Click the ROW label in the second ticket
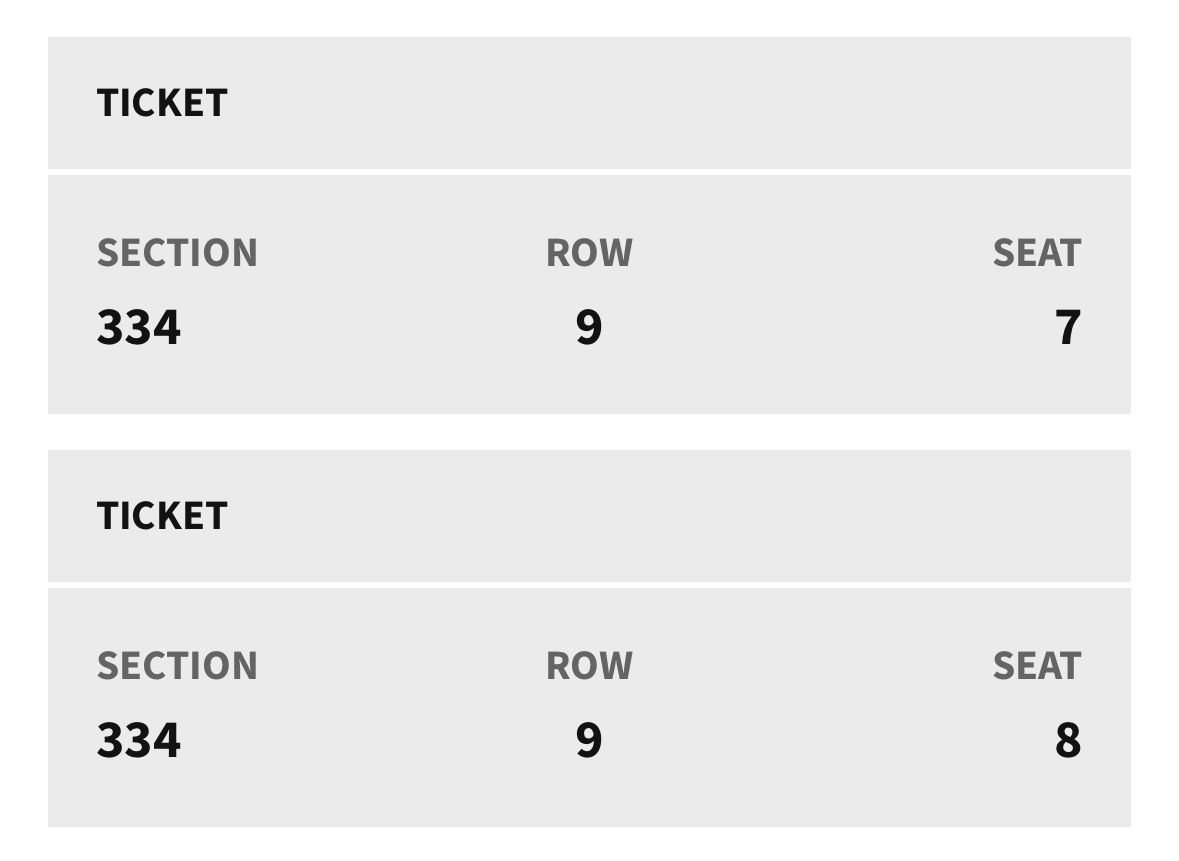Image resolution: width=1179 pixels, height=861 pixels. point(589,666)
